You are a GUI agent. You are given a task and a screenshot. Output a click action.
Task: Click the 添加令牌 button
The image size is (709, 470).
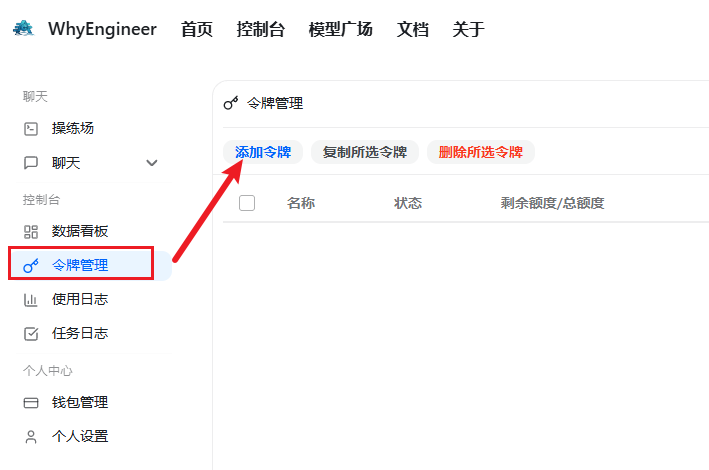(263, 152)
